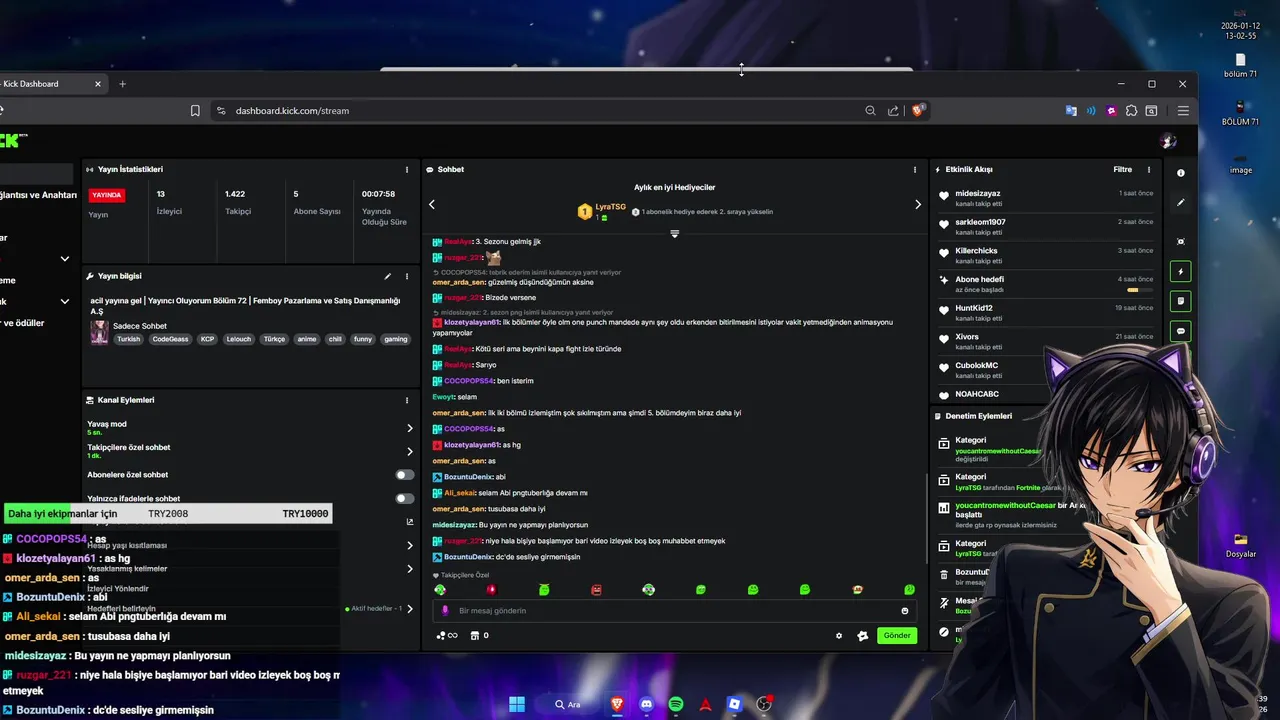Toggle the notes panel sidebar icon
This screenshot has width=1280, height=720.
pos(1181,301)
